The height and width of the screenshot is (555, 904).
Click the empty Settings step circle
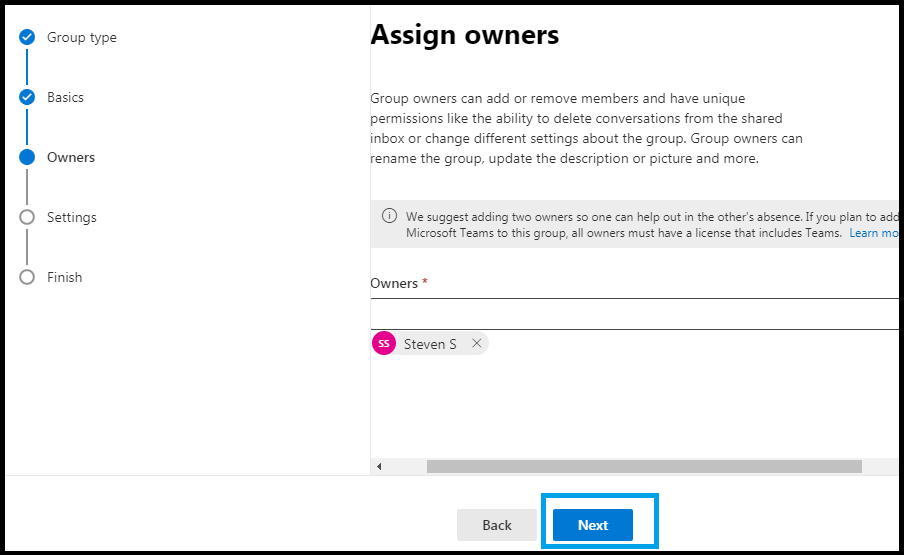pyautogui.click(x=27, y=217)
